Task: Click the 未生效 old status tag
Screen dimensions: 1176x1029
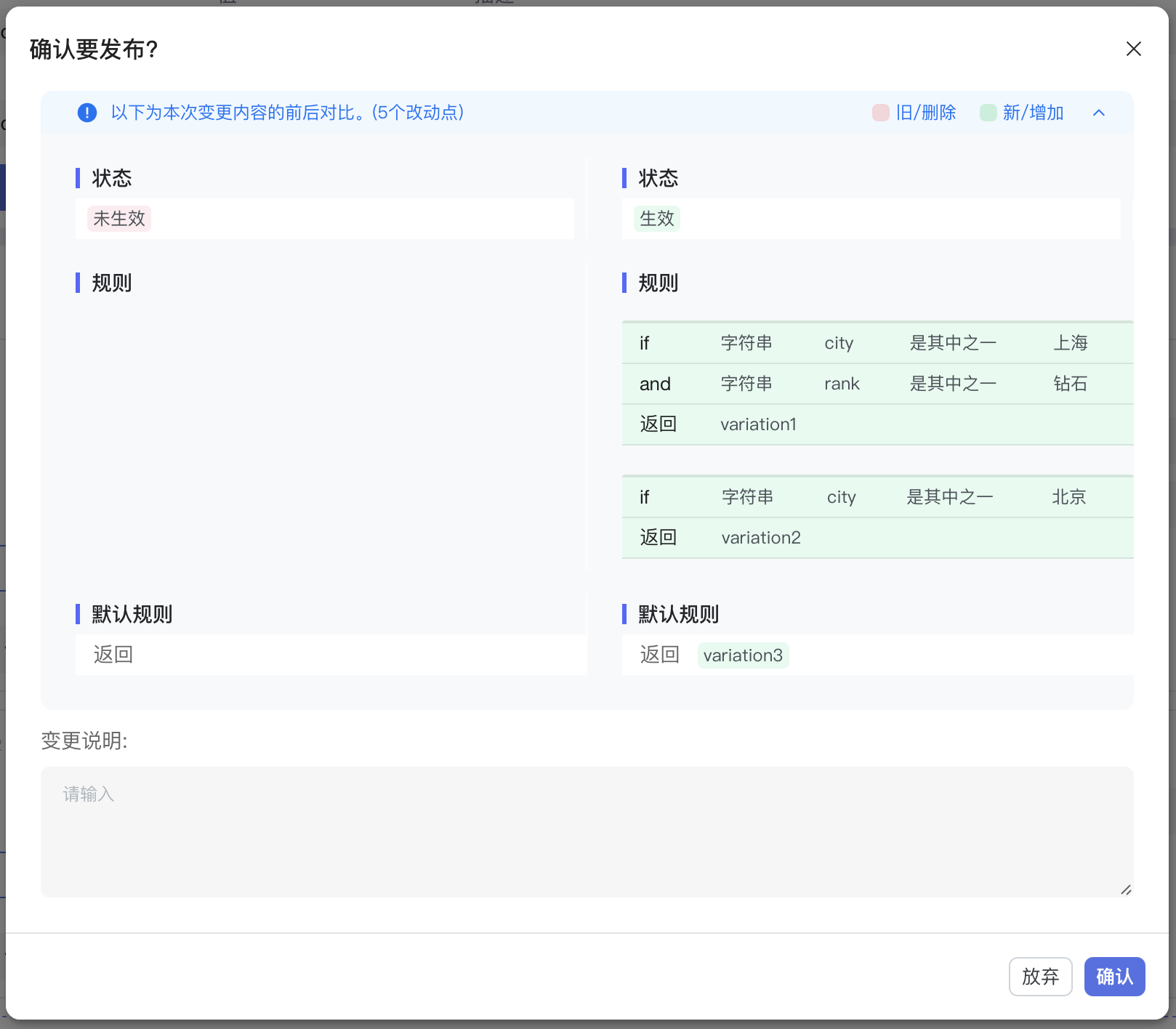Action: point(119,219)
